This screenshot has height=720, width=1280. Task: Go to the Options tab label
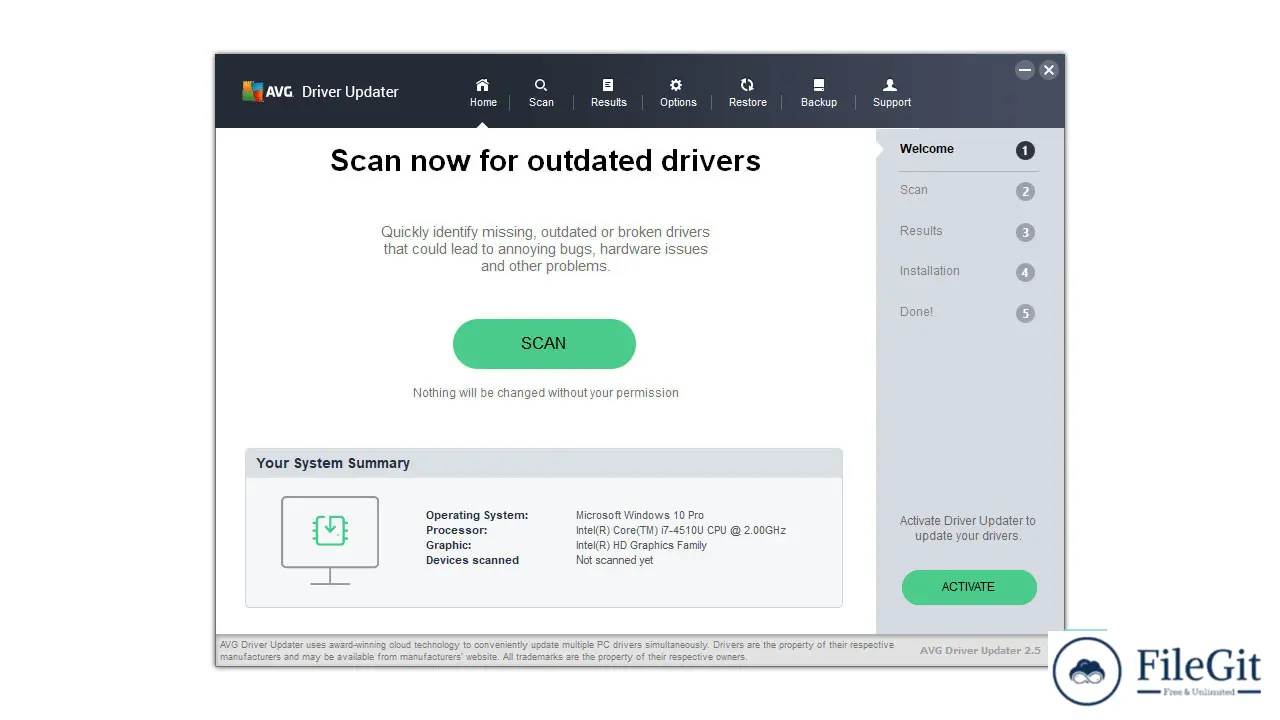(x=678, y=102)
